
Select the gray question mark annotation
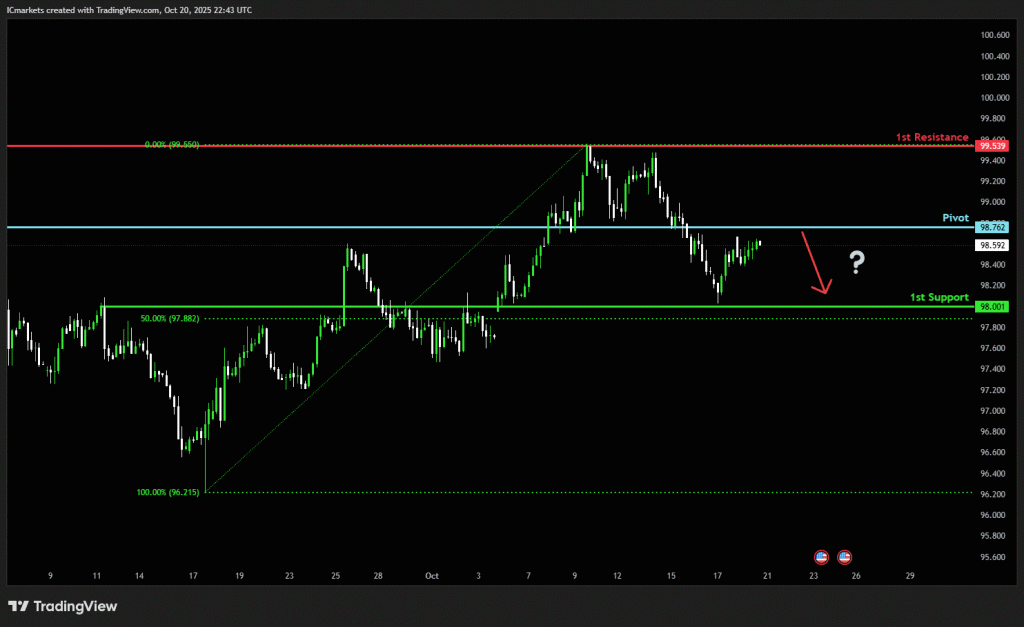pyautogui.click(x=857, y=263)
